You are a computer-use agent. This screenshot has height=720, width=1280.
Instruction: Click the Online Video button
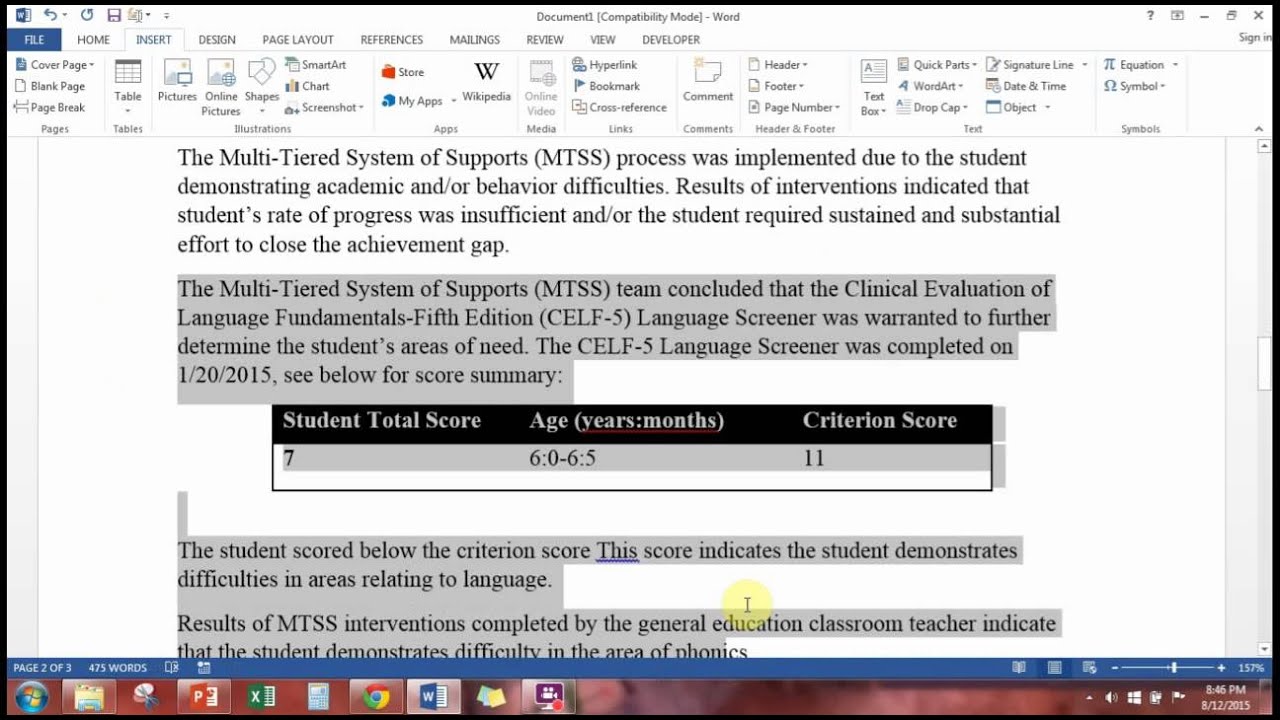pyautogui.click(x=541, y=87)
